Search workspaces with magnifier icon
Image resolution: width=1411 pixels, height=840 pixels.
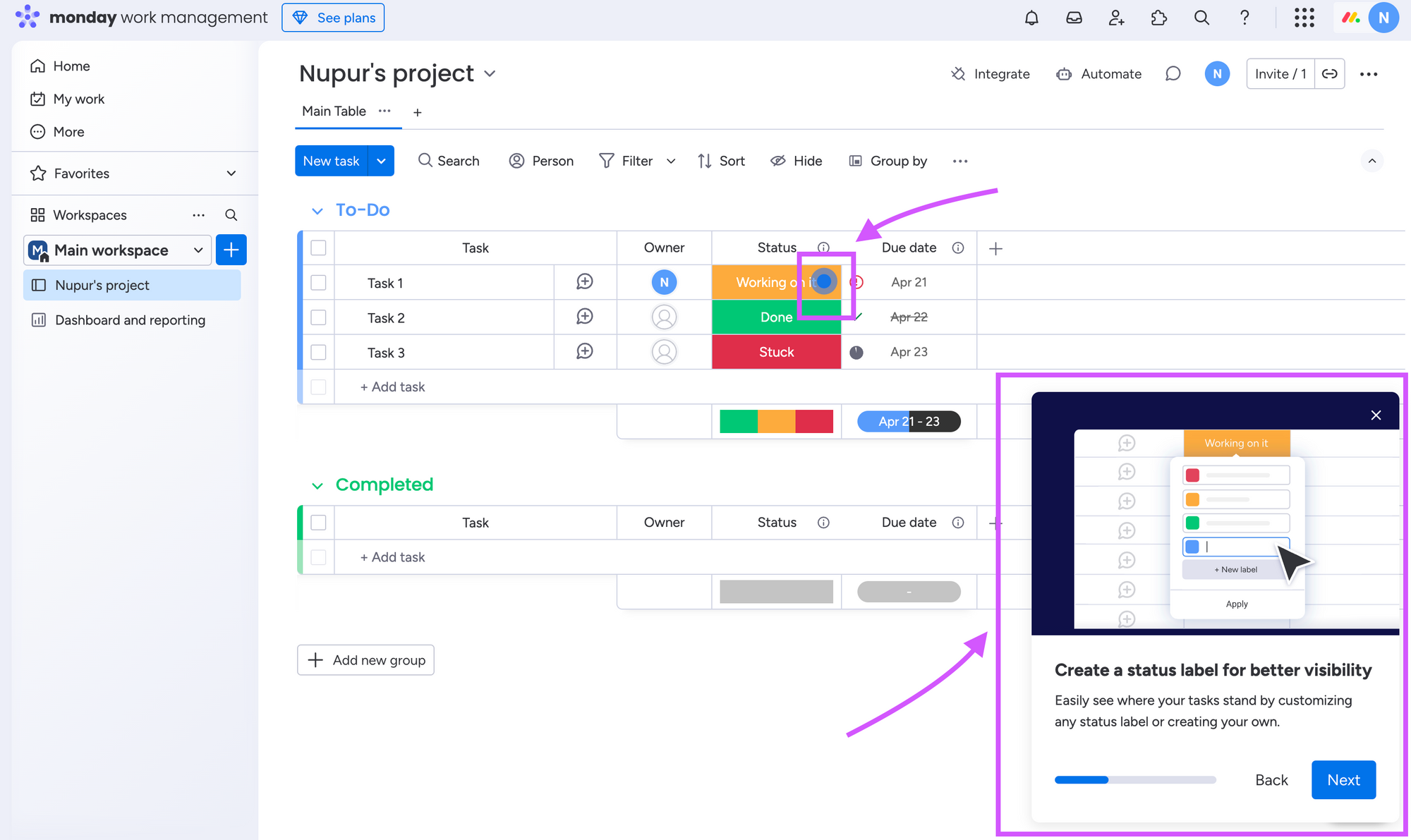231,215
